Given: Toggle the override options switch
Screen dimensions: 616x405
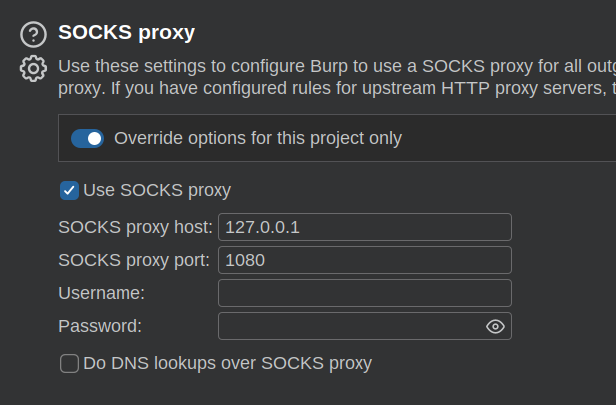Looking at the screenshot, I should (87, 138).
